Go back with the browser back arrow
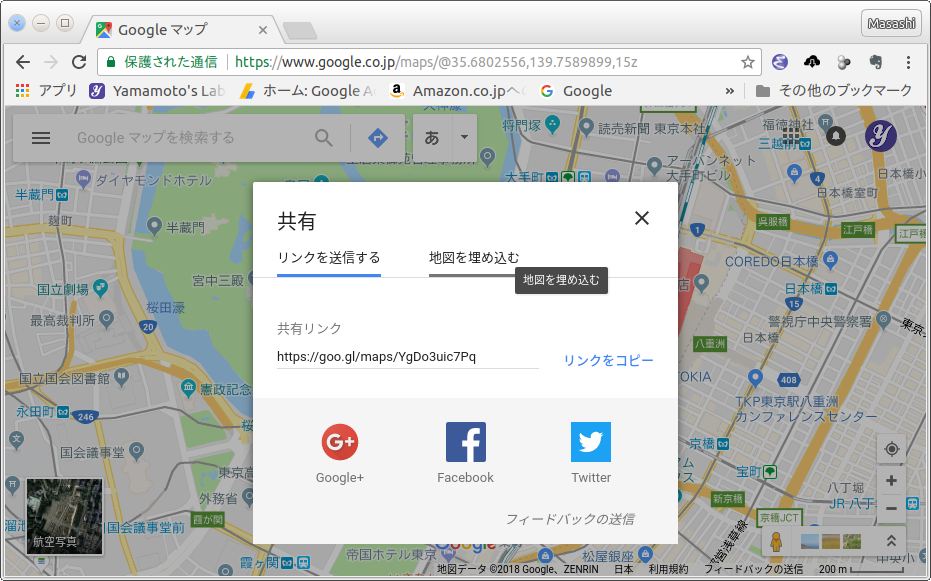Image resolution: width=931 pixels, height=581 pixels. click(23, 62)
